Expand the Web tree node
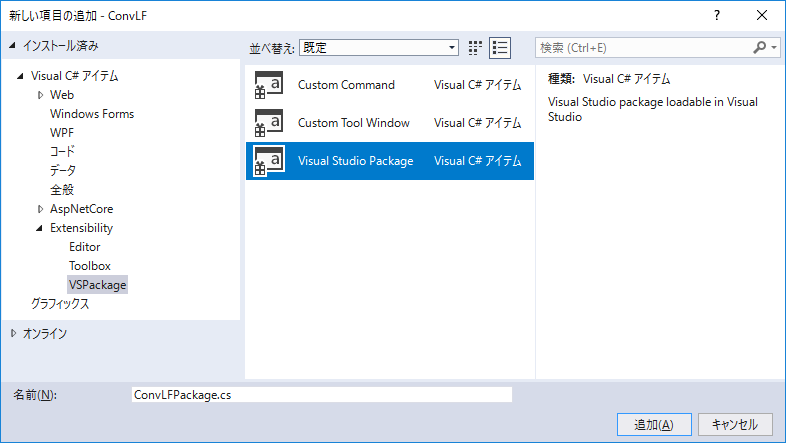The height and width of the screenshot is (443, 786). 41,95
